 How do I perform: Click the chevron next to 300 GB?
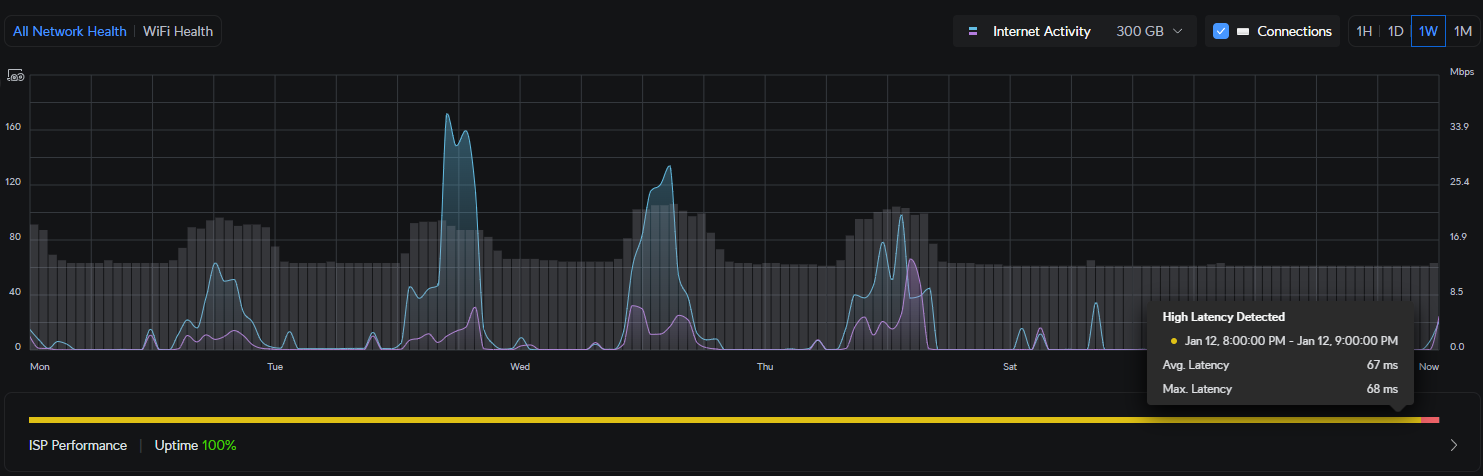coord(1178,31)
